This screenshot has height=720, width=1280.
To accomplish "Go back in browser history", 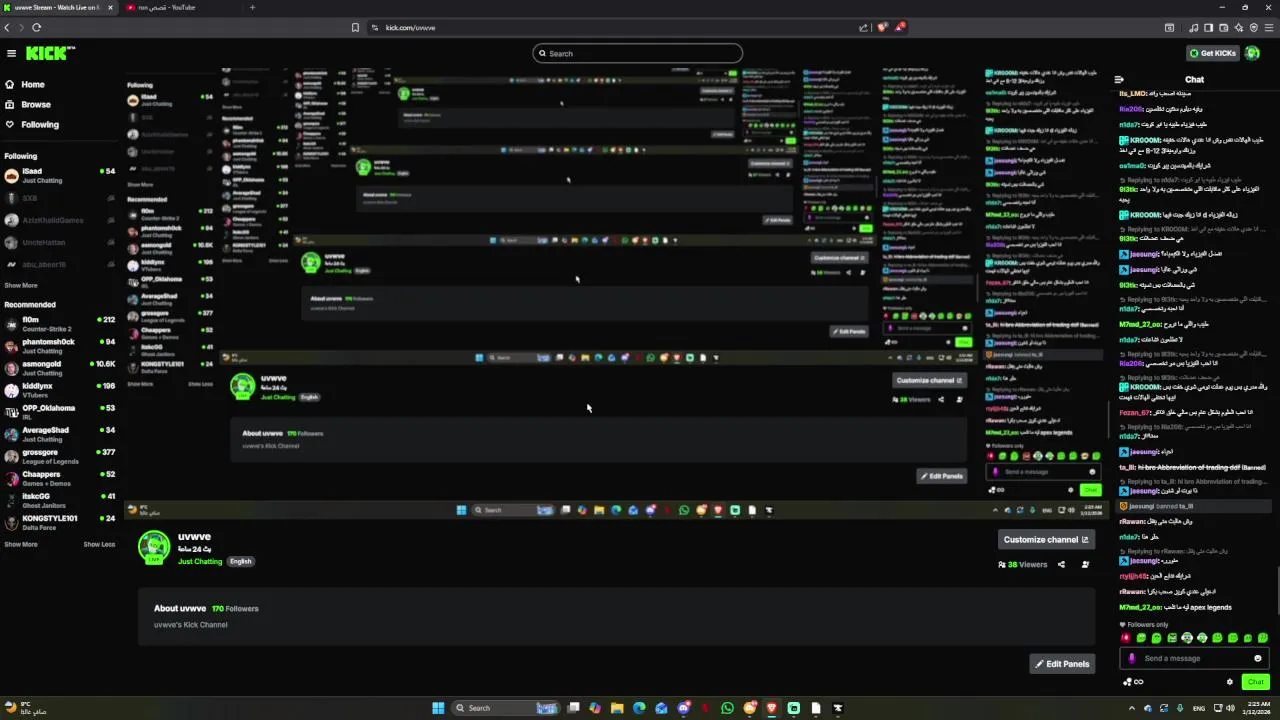I will 7,27.
